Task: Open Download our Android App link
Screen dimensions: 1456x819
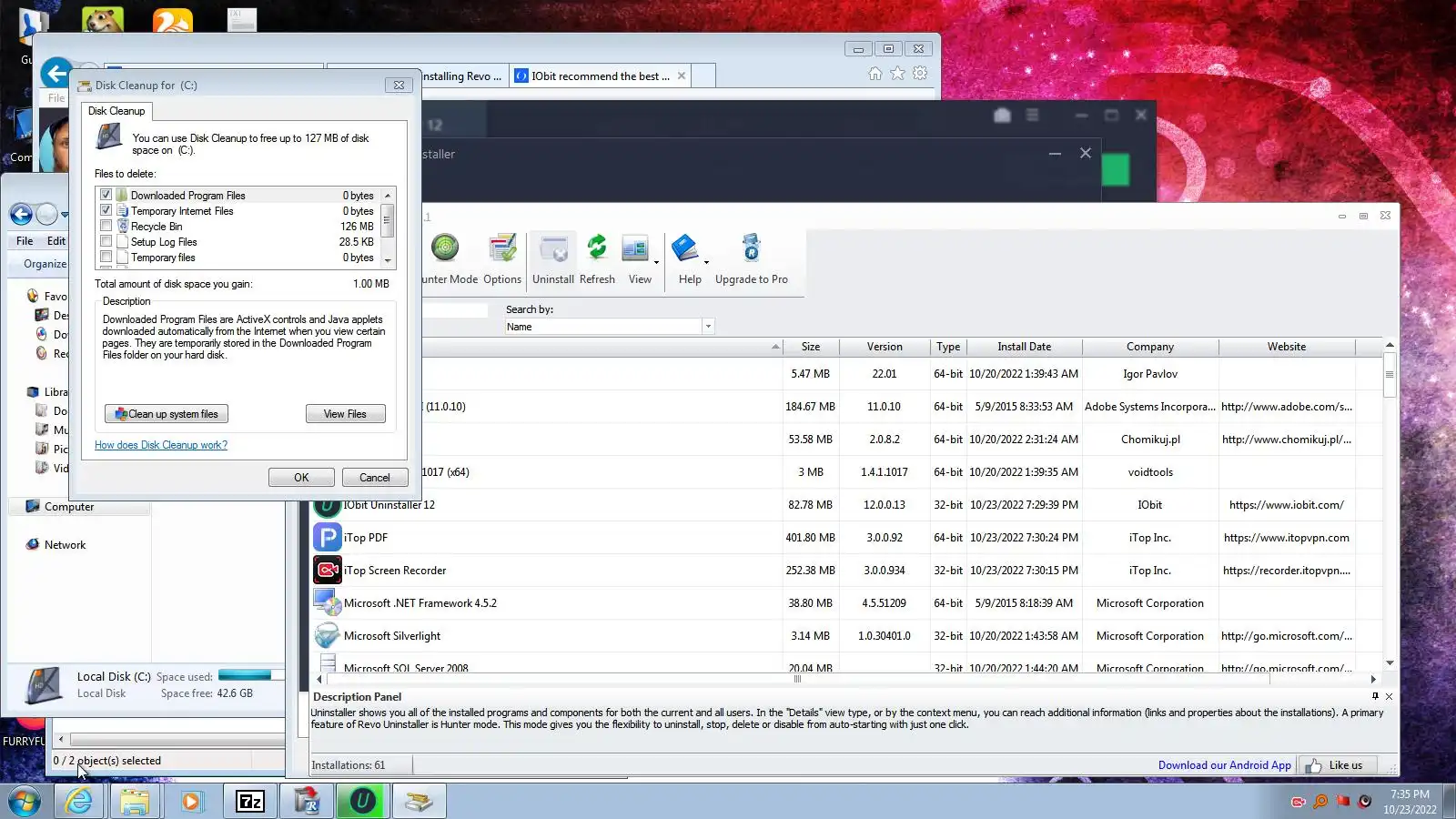Action: (x=1224, y=765)
